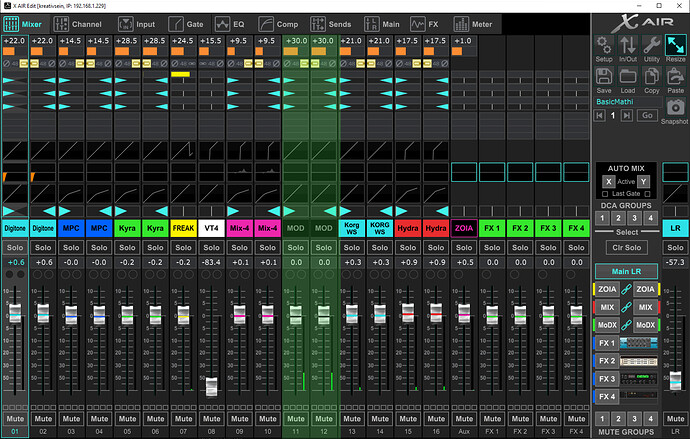Skip to next snapshot arrow
The image size is (690, 439).
click(x=627, y=115)
